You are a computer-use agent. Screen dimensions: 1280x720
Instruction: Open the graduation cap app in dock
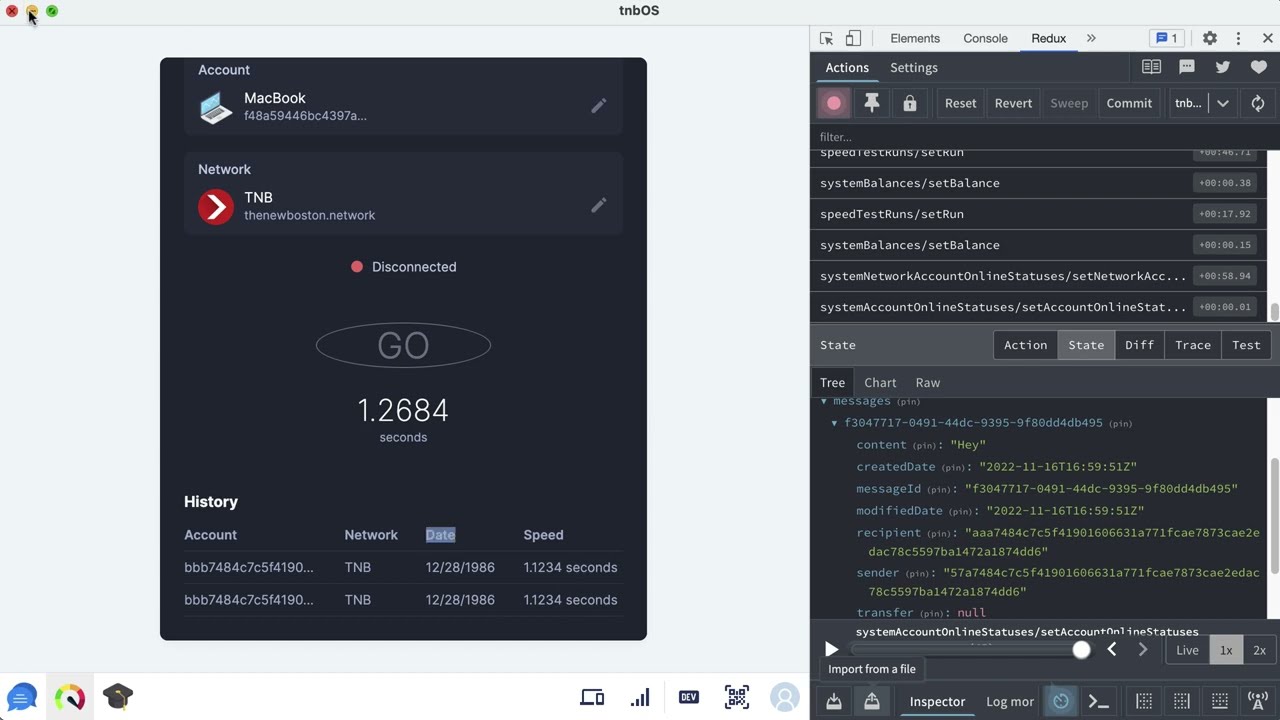(x=117, y=697)
